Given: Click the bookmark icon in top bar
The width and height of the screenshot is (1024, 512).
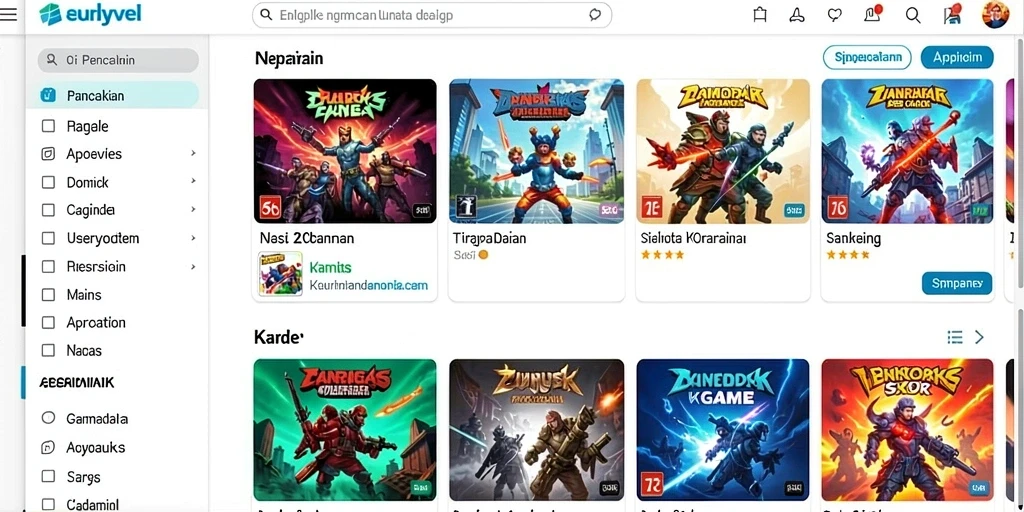Looking at the screenshot, I should (760, 15).
